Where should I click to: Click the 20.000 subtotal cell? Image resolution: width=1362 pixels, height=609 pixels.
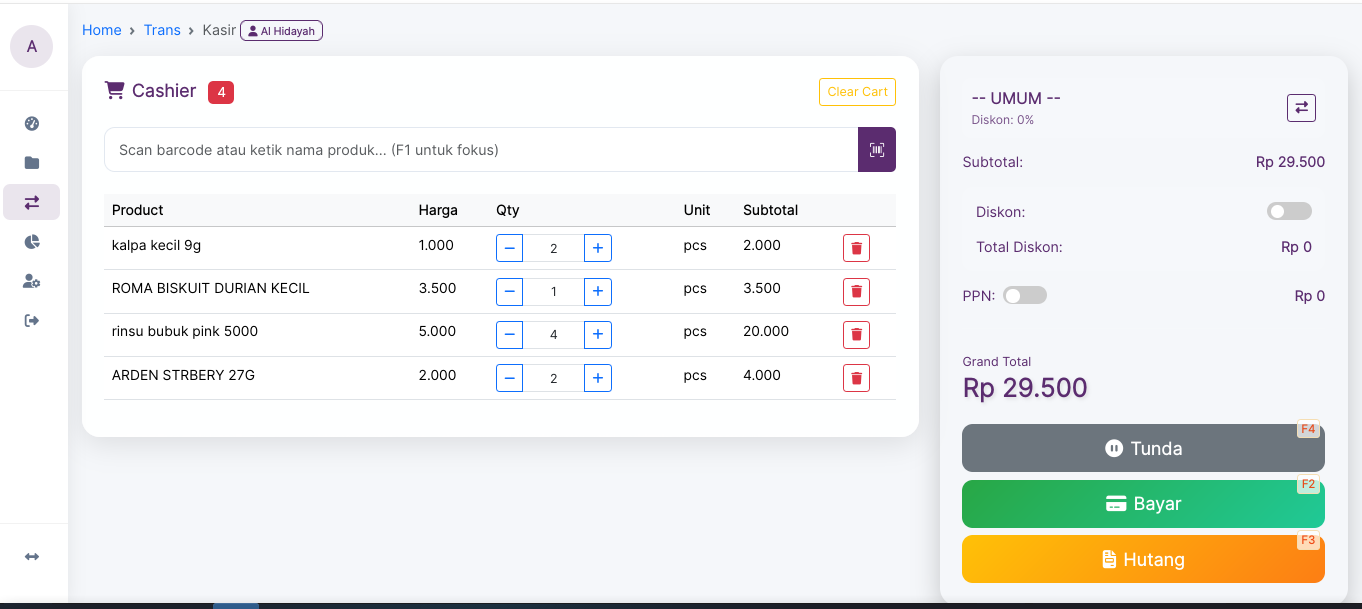pyautogui.click(x=766, y=331)
